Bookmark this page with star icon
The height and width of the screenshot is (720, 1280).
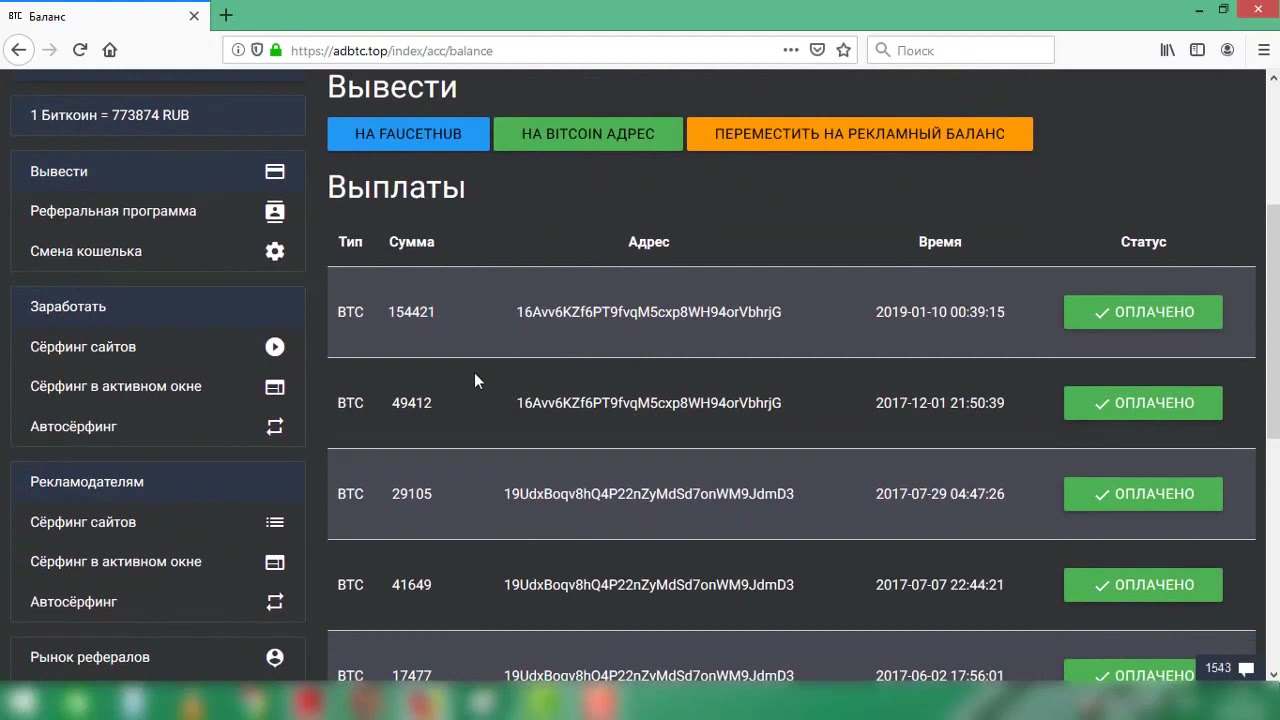pos(843,50)
